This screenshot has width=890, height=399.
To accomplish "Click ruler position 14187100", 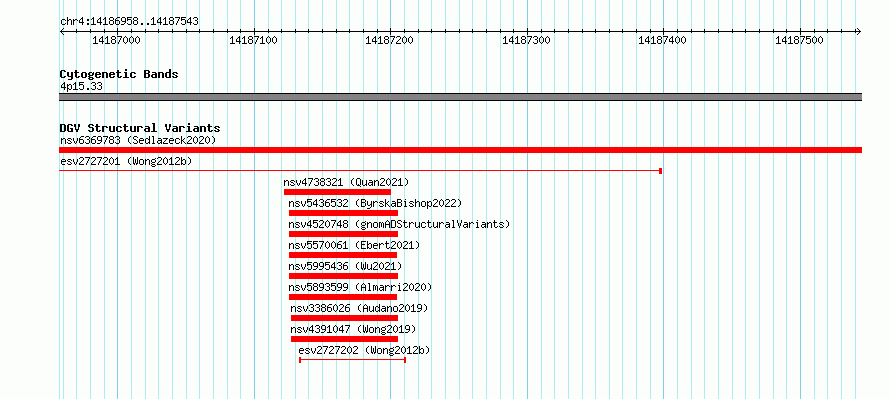I will click(253, 40).
